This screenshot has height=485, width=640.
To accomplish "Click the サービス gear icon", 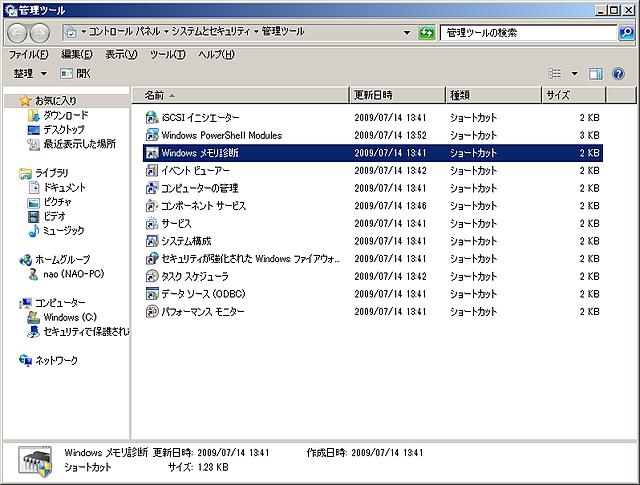I will tap(152, 223).
